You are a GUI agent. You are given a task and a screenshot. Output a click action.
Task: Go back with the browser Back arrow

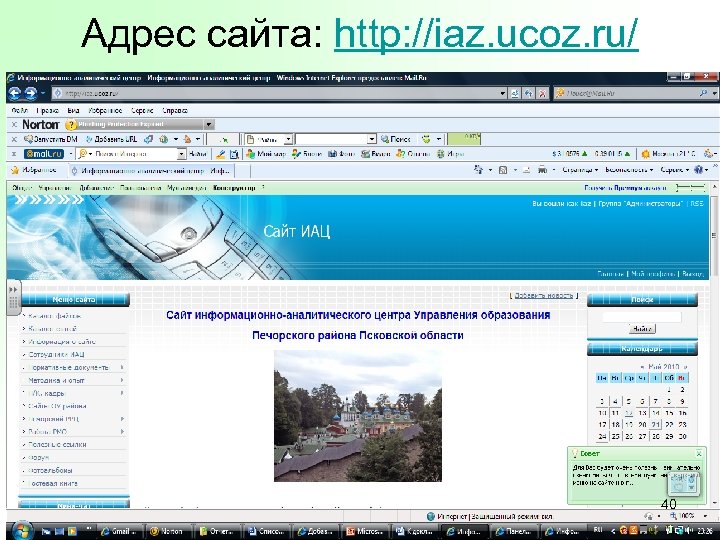[15, 94]
